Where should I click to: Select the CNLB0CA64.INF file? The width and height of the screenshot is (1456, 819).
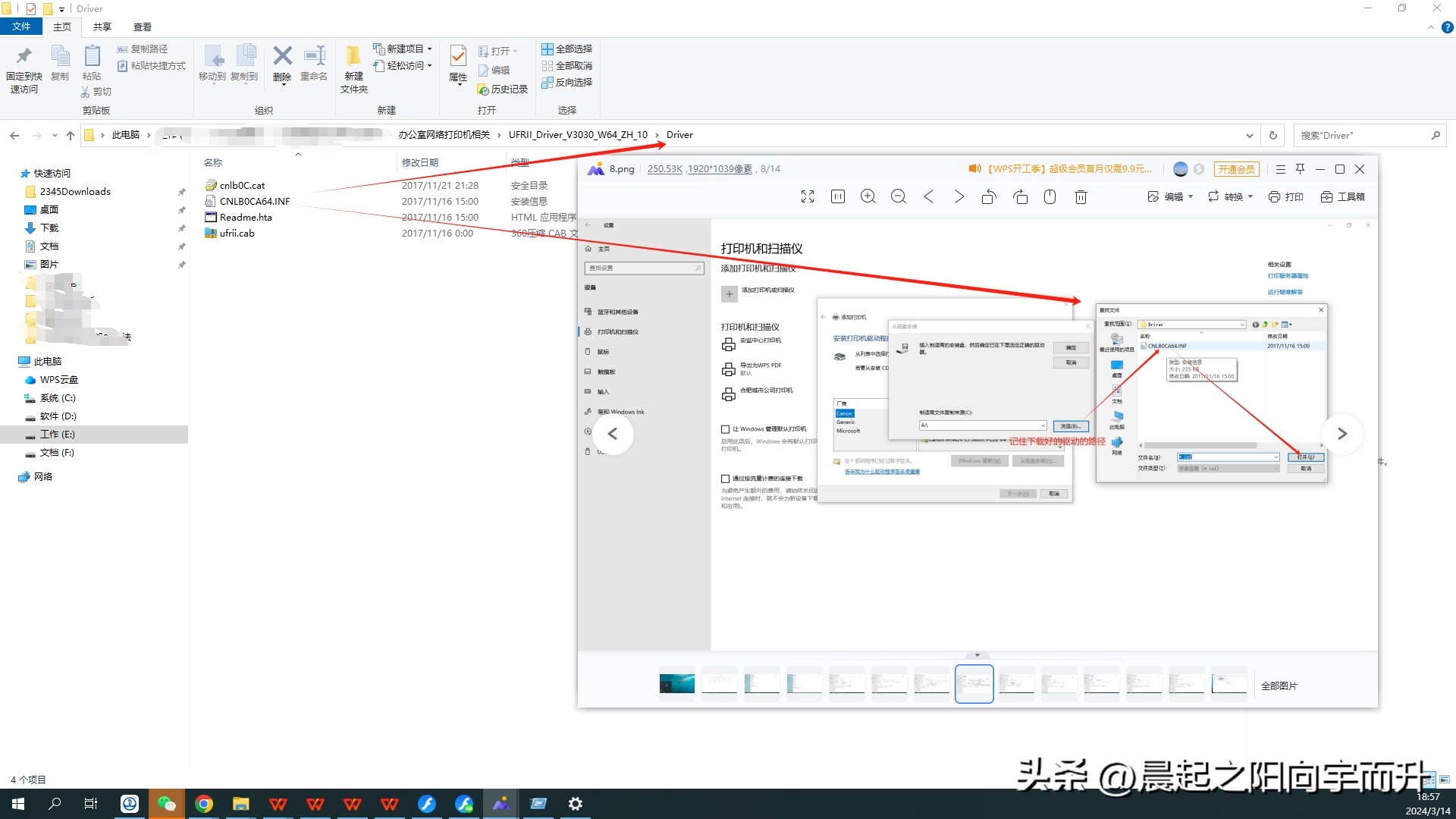(x=255, y=202)
